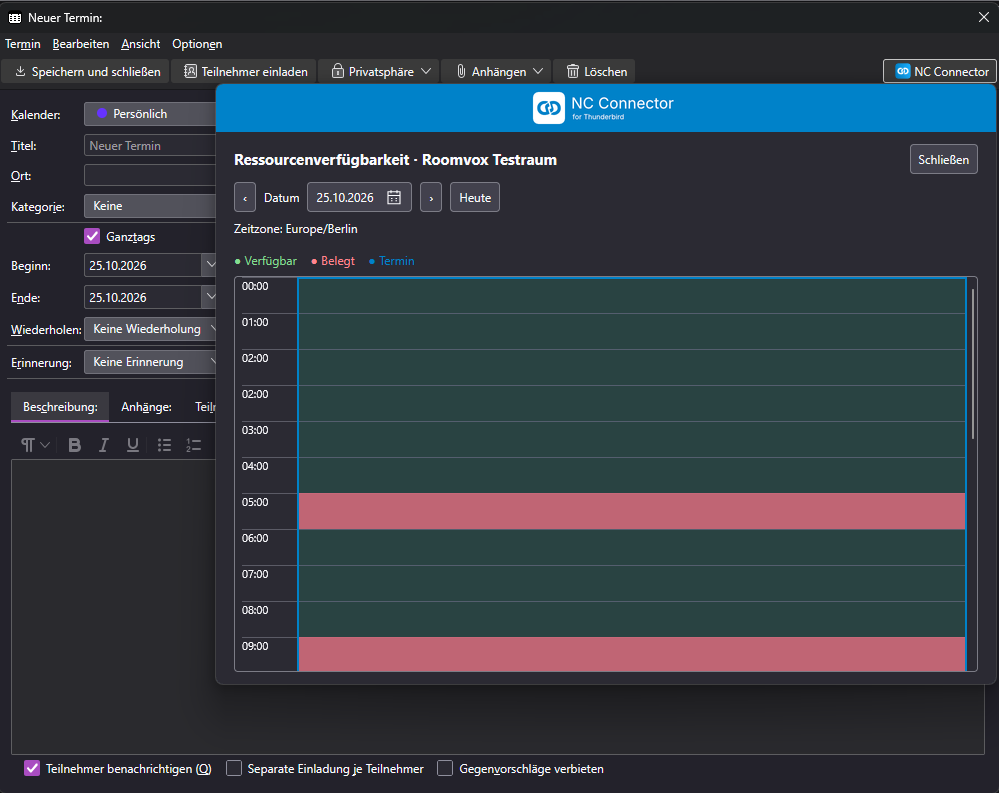Click the Teilnehmer einladen contact icon

(190, 71)
